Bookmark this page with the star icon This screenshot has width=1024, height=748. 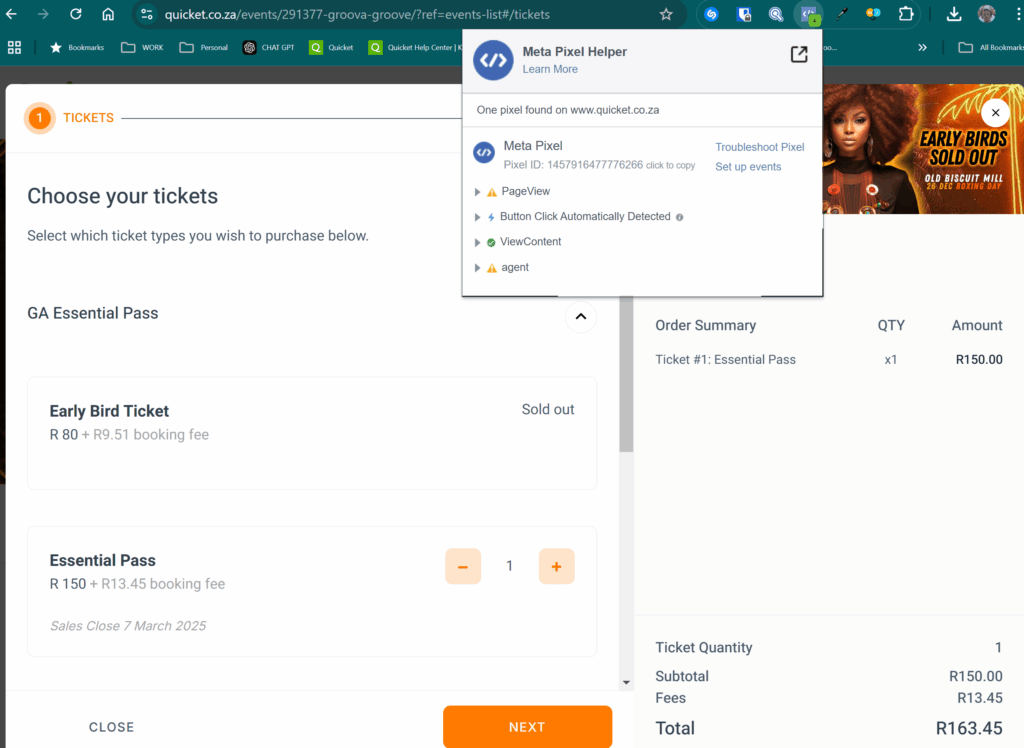(665, 14)
